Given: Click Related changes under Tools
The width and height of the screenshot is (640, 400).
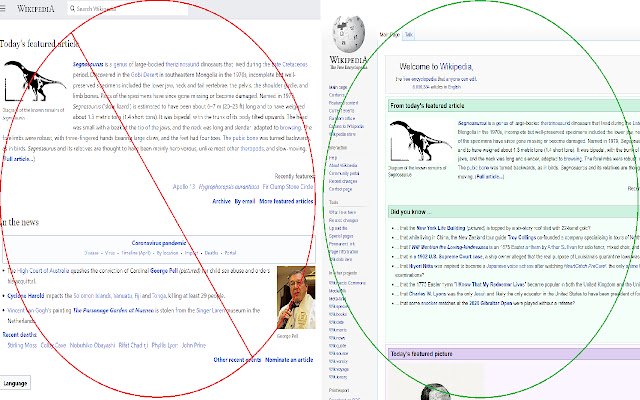Looking at the screenshot, I should coord(343,220).
